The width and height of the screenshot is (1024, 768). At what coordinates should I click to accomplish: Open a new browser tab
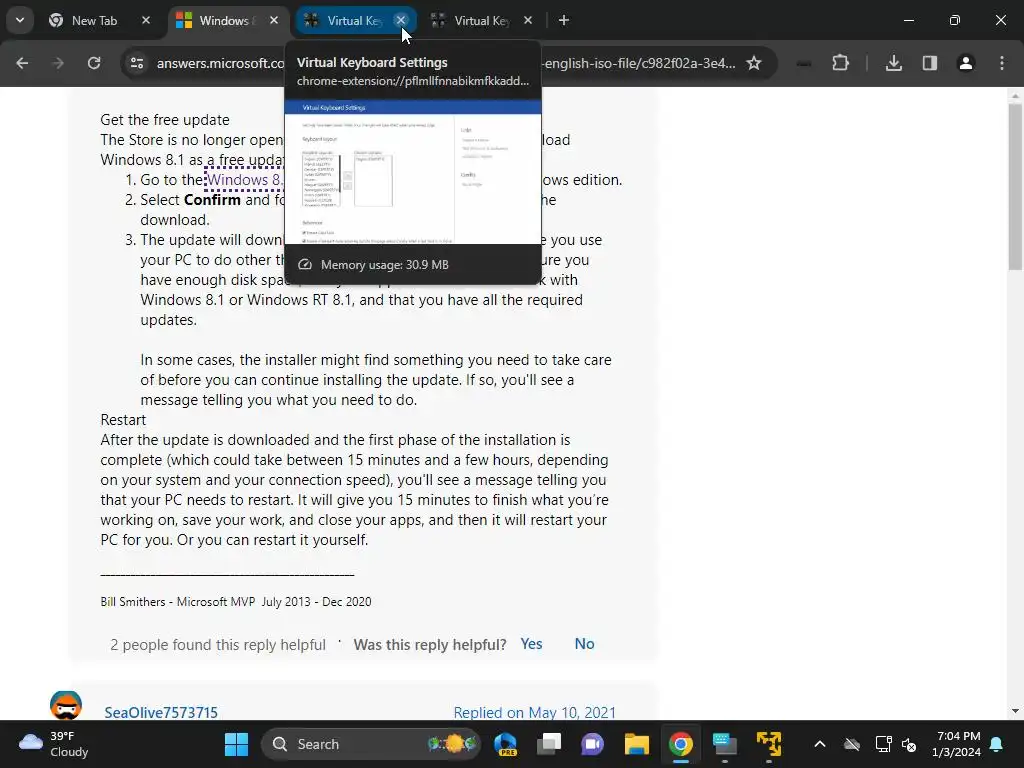(x=564, y=20)
